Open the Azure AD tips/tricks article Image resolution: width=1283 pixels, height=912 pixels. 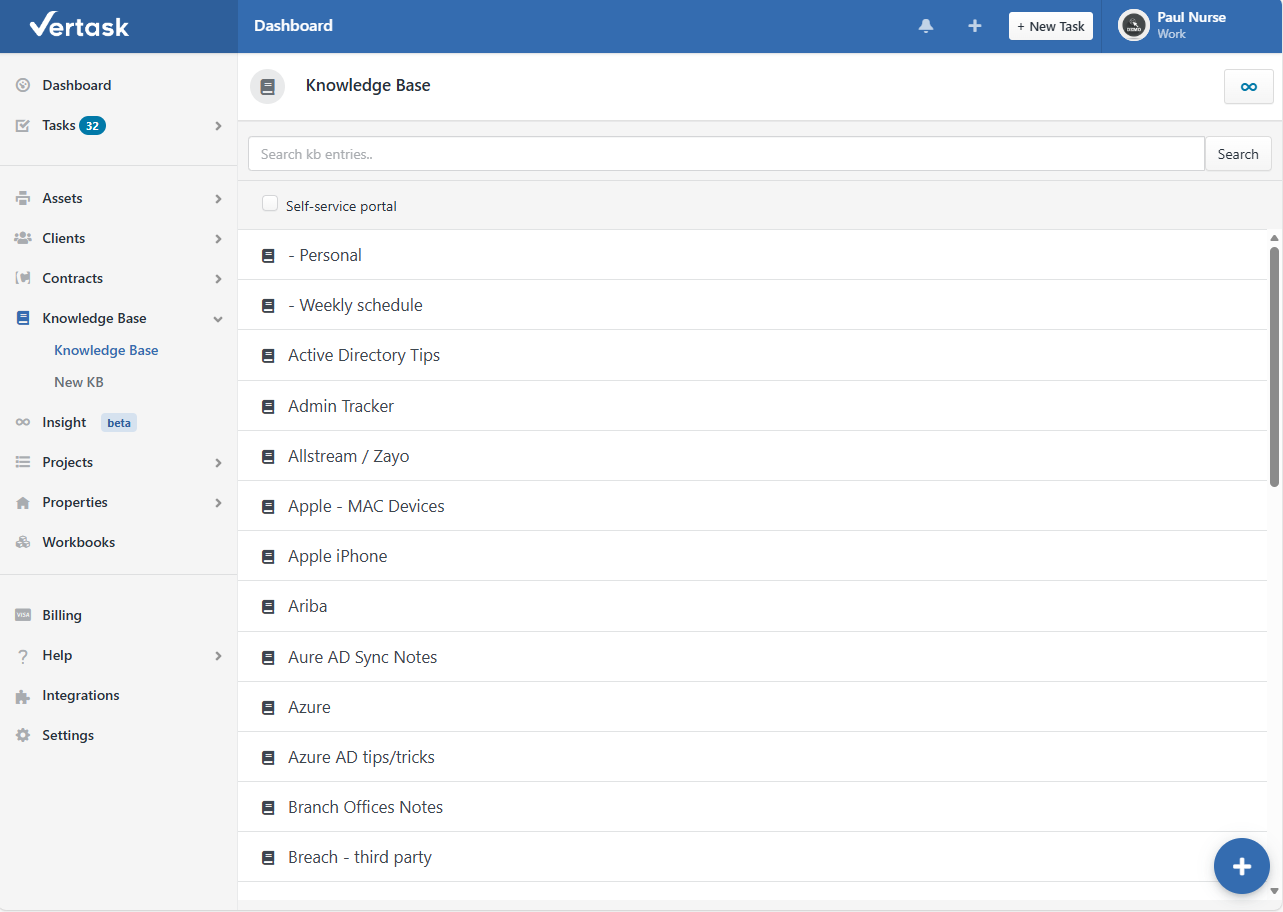[361, 757]
